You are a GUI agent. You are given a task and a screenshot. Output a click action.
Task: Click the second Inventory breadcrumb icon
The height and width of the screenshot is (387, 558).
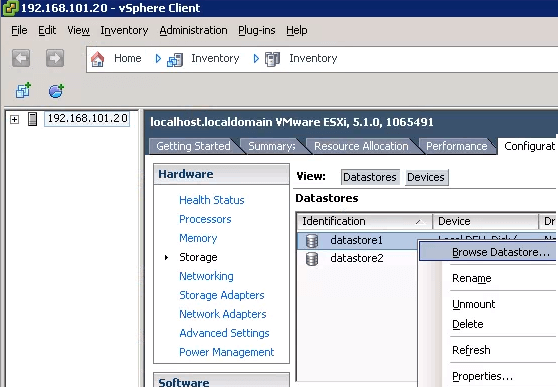click(273, 59)
